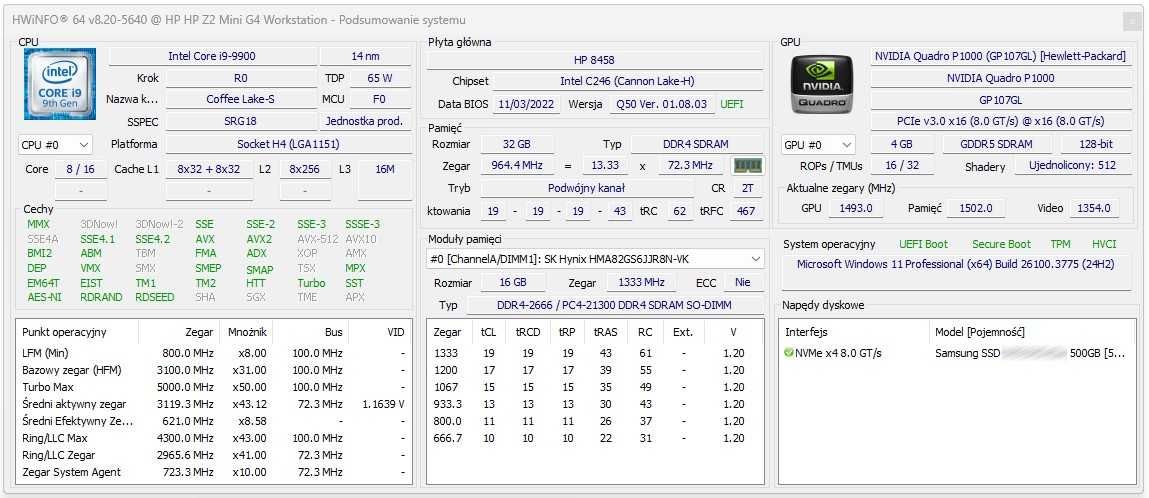Image resolution: width=1149 pixels, height=498 pixels.
Task: Click the NVIDIA Quadro logo
Action: click(x=821, y=85)
